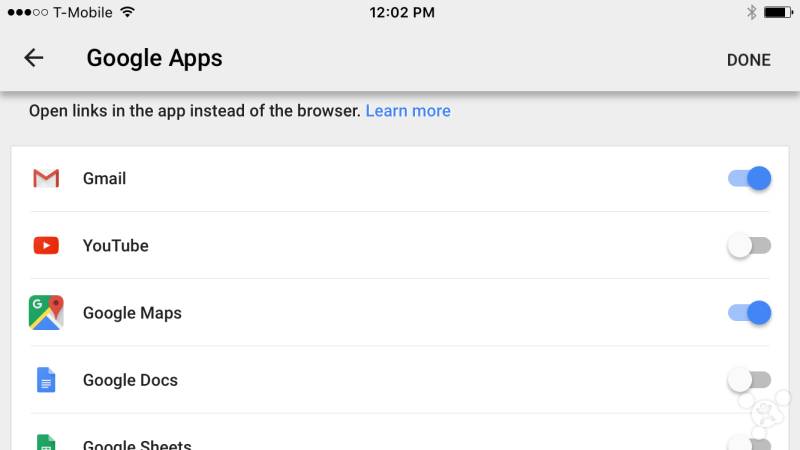The image size is (800, 450).
Task: Tap the Wi-Fi signal icon
Action: 127,13
